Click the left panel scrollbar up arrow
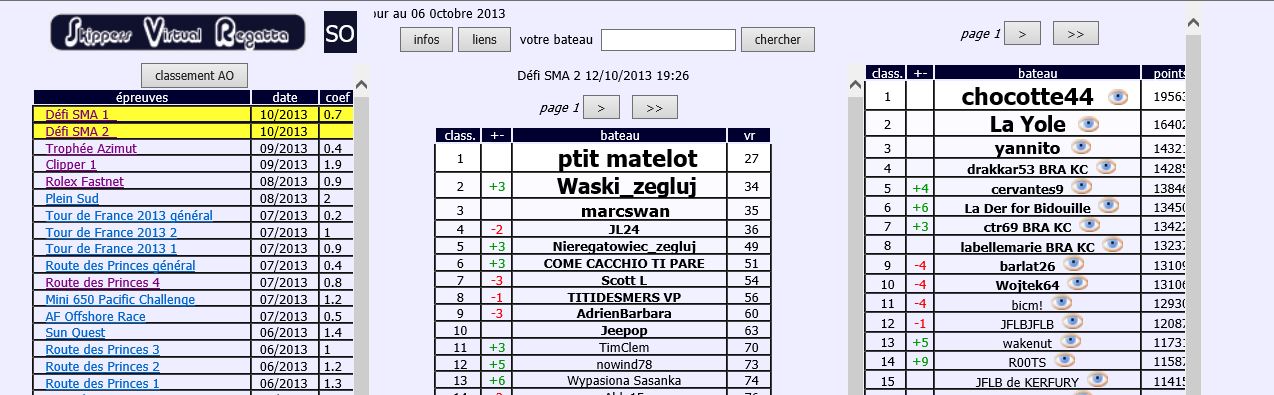 pos(361,83)
